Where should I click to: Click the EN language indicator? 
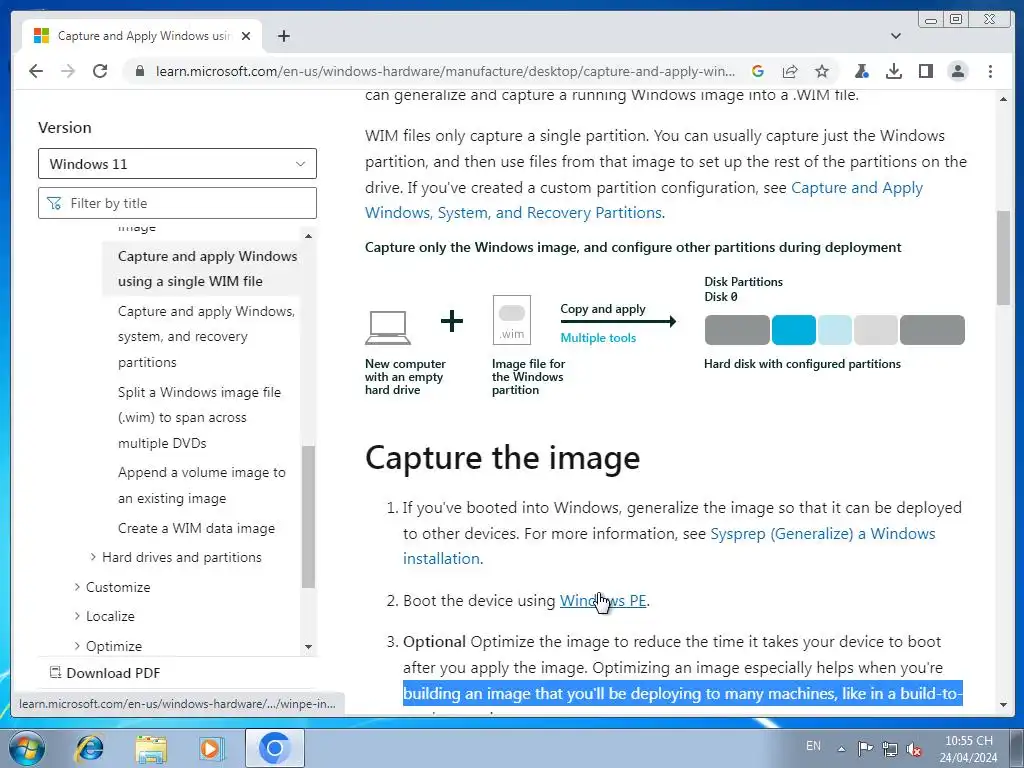click(813, 746)
